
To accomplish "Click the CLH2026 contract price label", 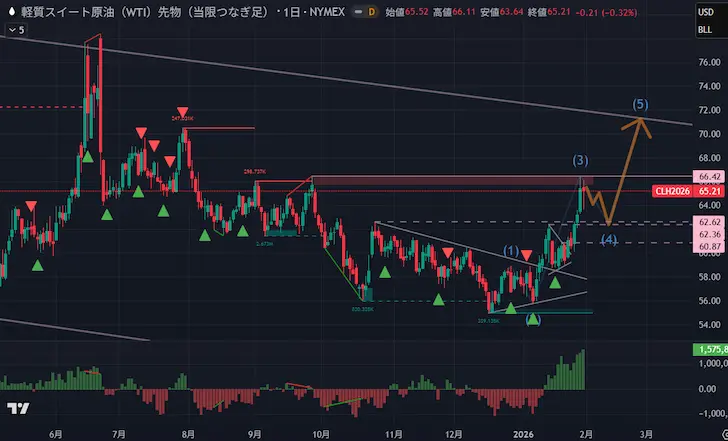I will 674,191.
